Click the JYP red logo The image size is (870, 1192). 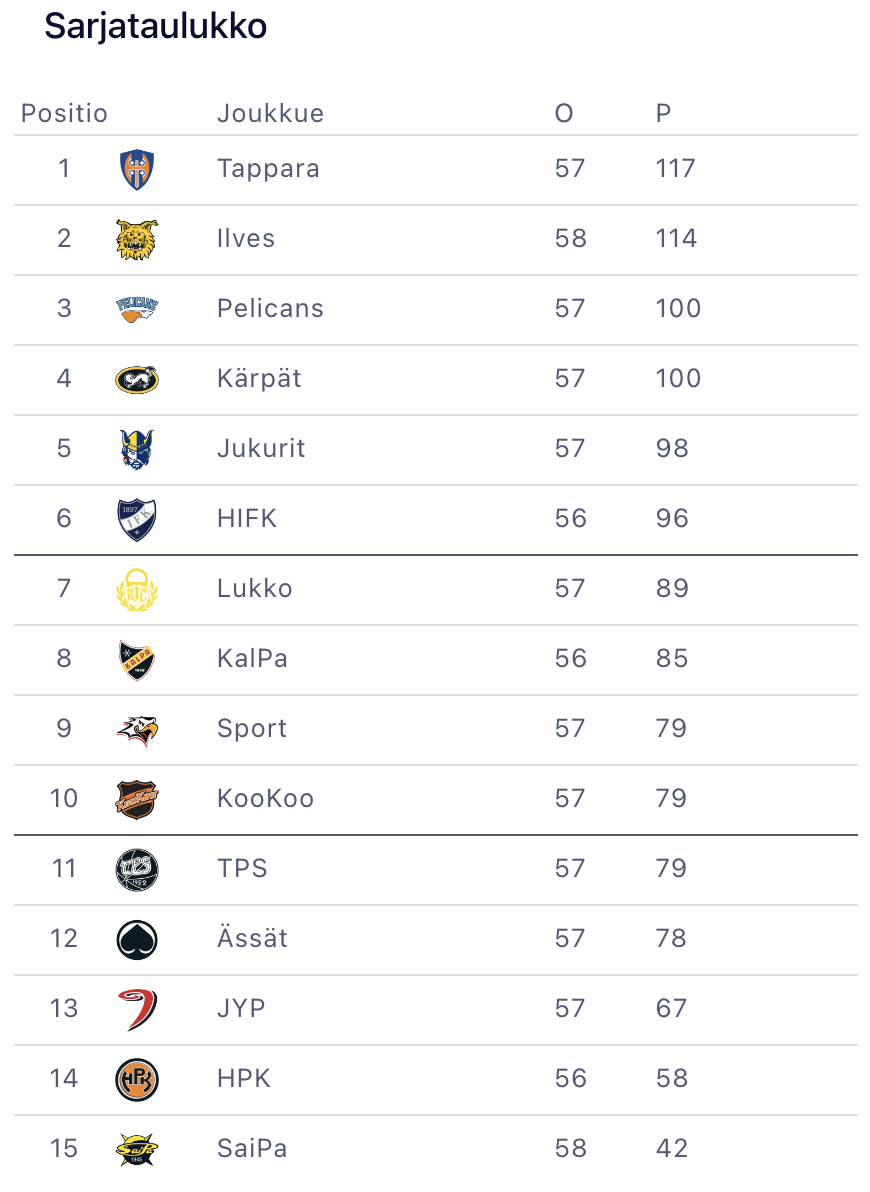137,1009
